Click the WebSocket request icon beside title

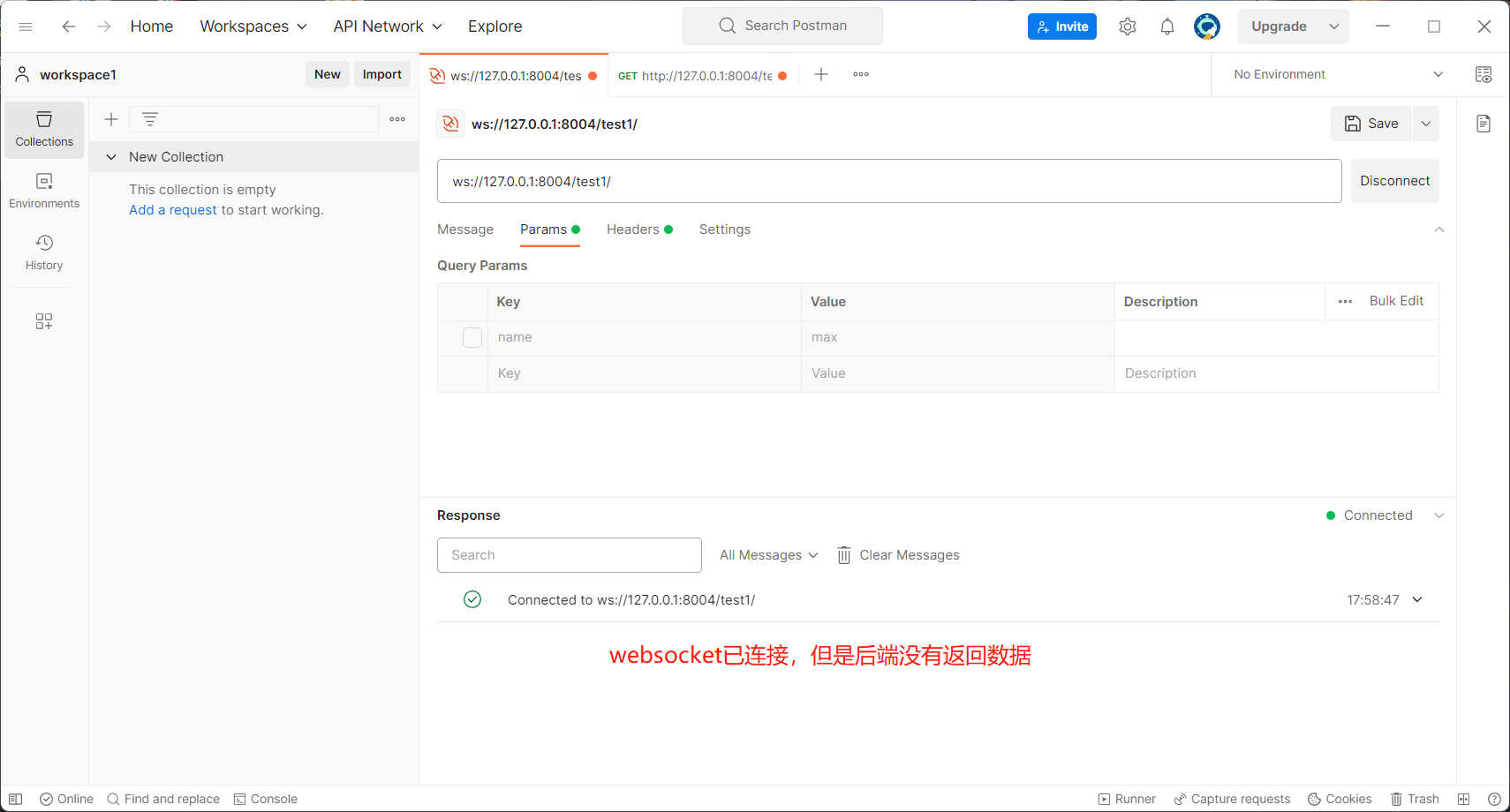click(450, 124)
